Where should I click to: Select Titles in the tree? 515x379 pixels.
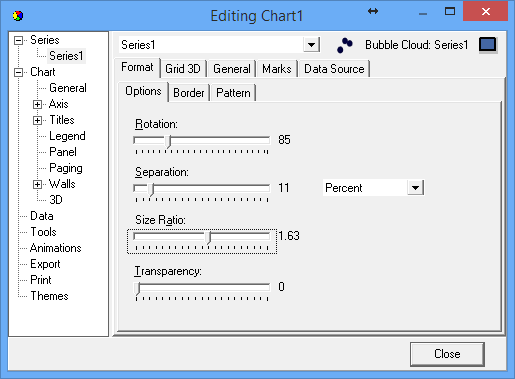pos(62,120)
